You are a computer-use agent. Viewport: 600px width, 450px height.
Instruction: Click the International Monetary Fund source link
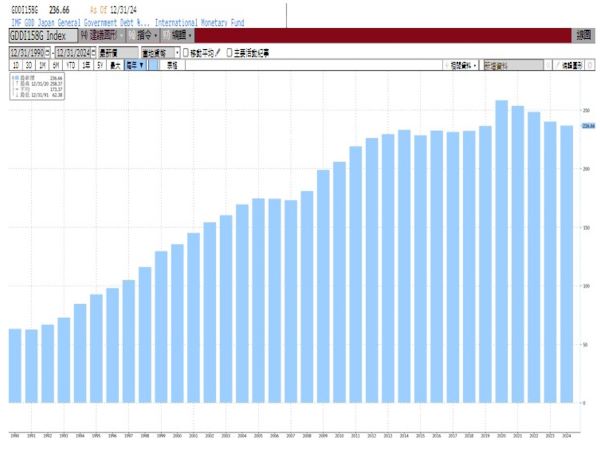click(x=199, y=23)
